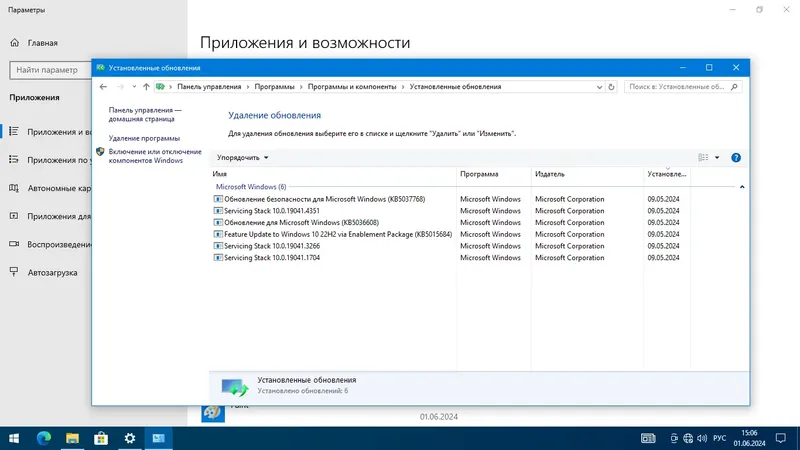Collapse the Microsoft Windows (6) group
Viewport: 800px width, 450px height.
(x=742, y=187)
